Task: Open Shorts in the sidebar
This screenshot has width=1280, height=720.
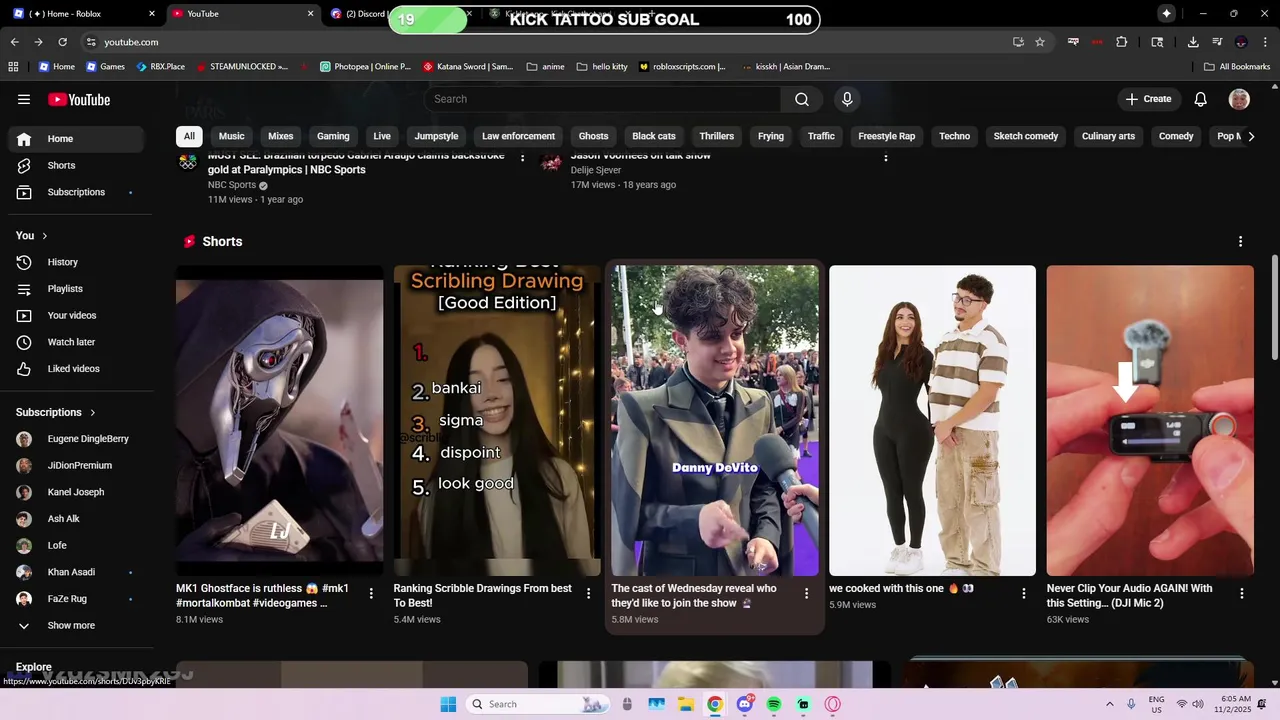Action: 76,165
